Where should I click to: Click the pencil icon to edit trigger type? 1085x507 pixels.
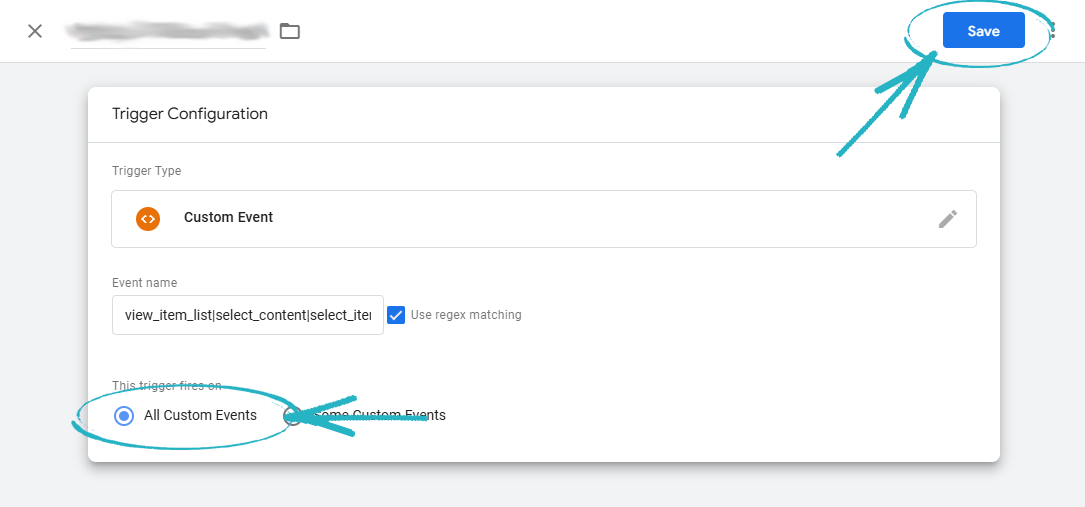click(x=947, y=219)
